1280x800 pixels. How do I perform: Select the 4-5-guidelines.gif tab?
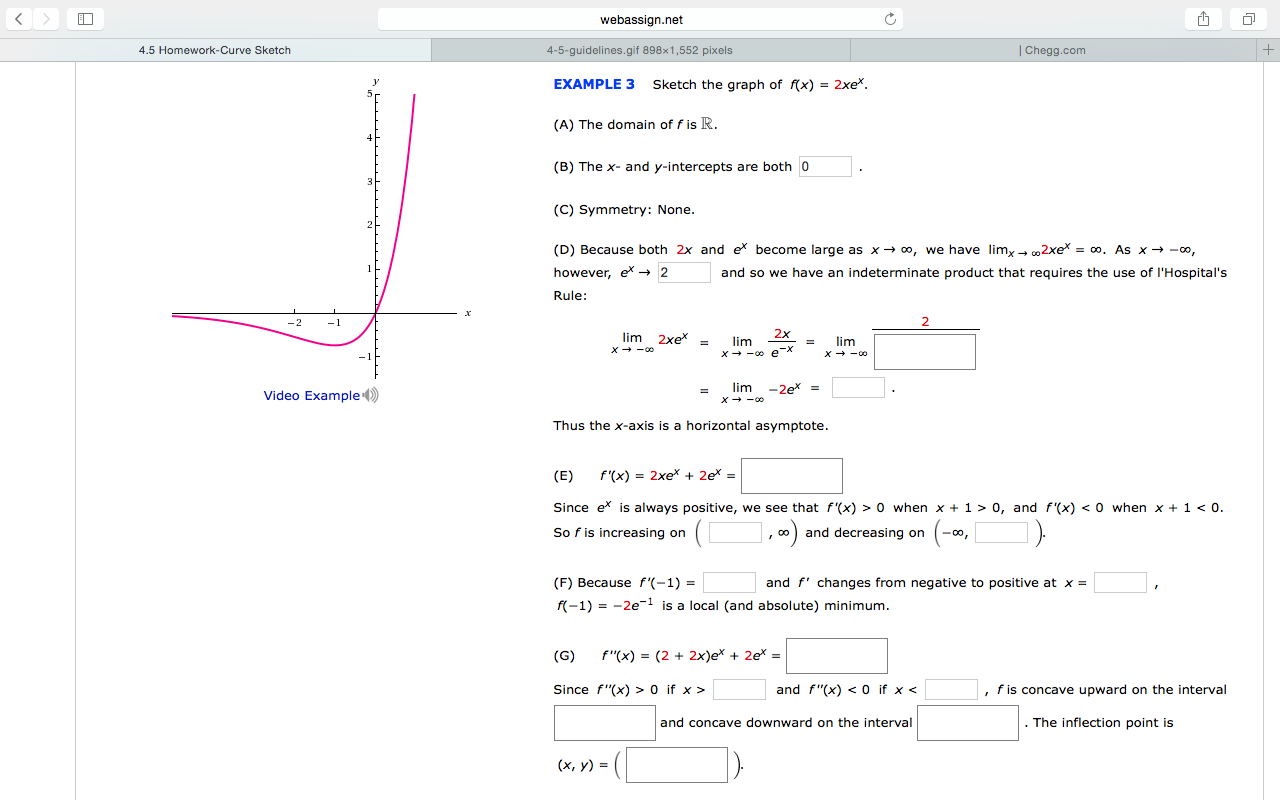point(640,49)
